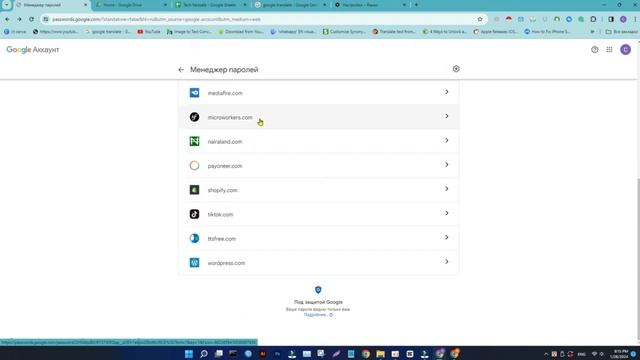Screen dimensions: 640x360
Task: Expand mediafire.com row chevron
Action: click(447, 92)
